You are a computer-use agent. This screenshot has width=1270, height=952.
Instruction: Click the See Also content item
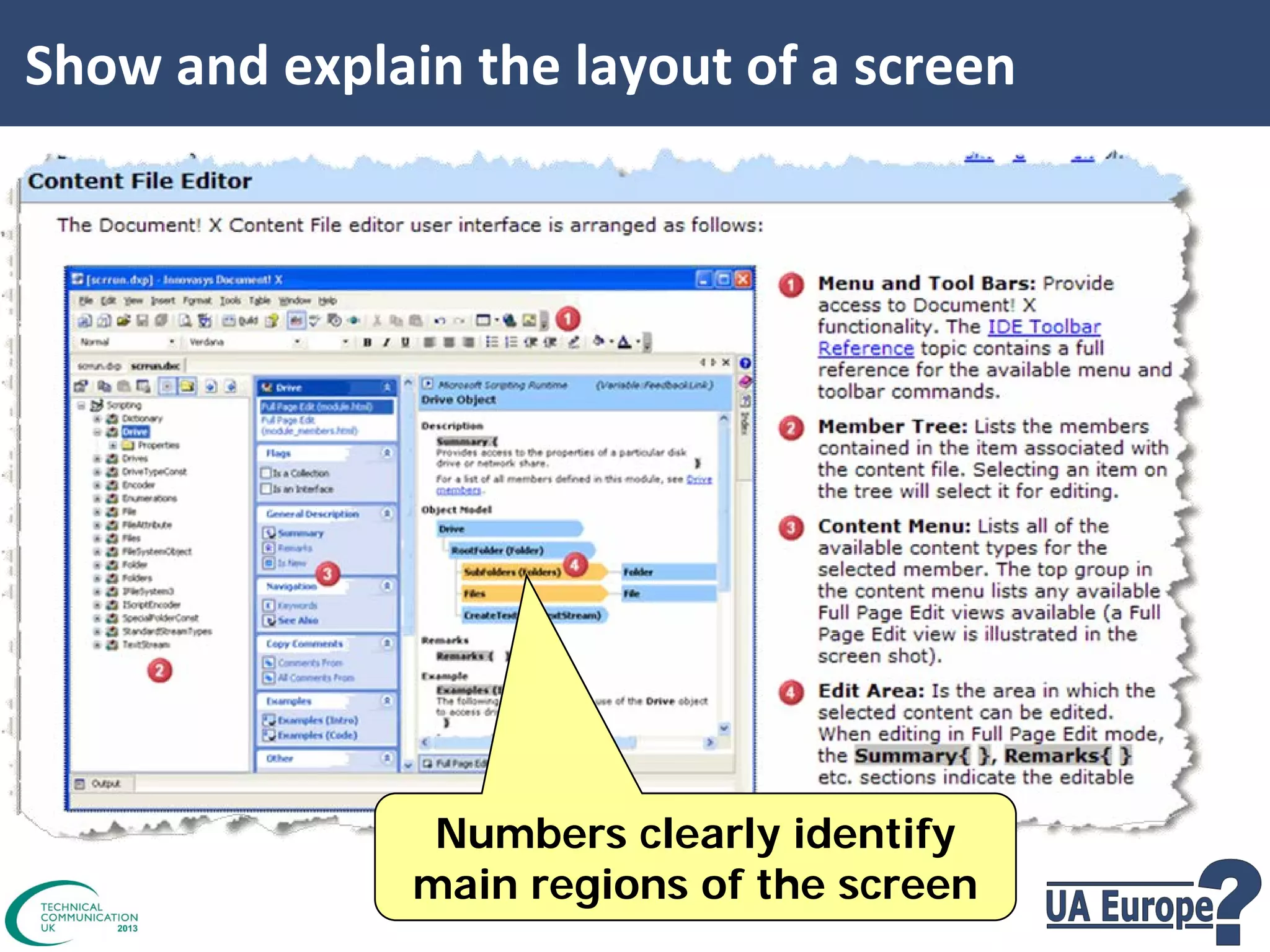pyautogui.click(x=291, y=620)
